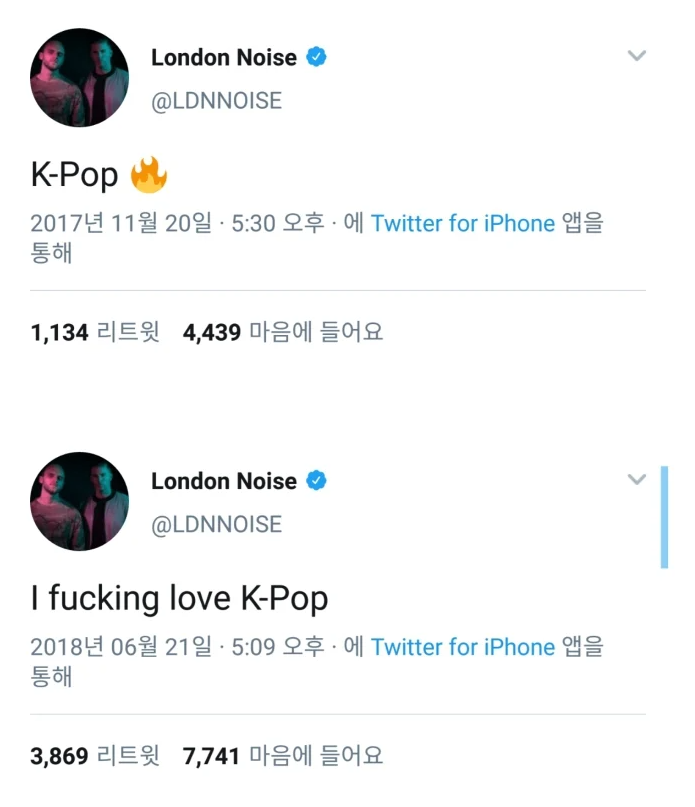The width and height of the screenshot is (695, 807).
Task: Open the dropdown menu on the first tweet
Action: click(637, 56)
